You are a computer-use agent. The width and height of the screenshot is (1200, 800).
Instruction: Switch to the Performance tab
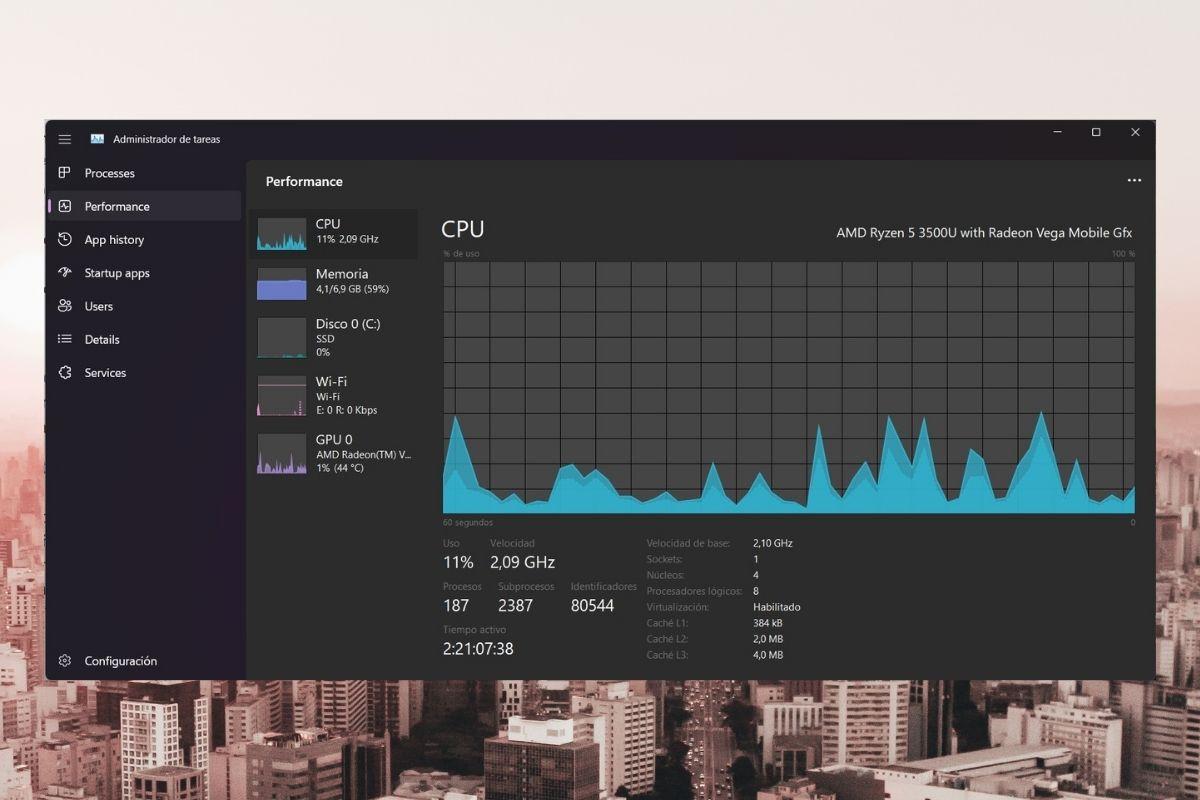[116, 206]
